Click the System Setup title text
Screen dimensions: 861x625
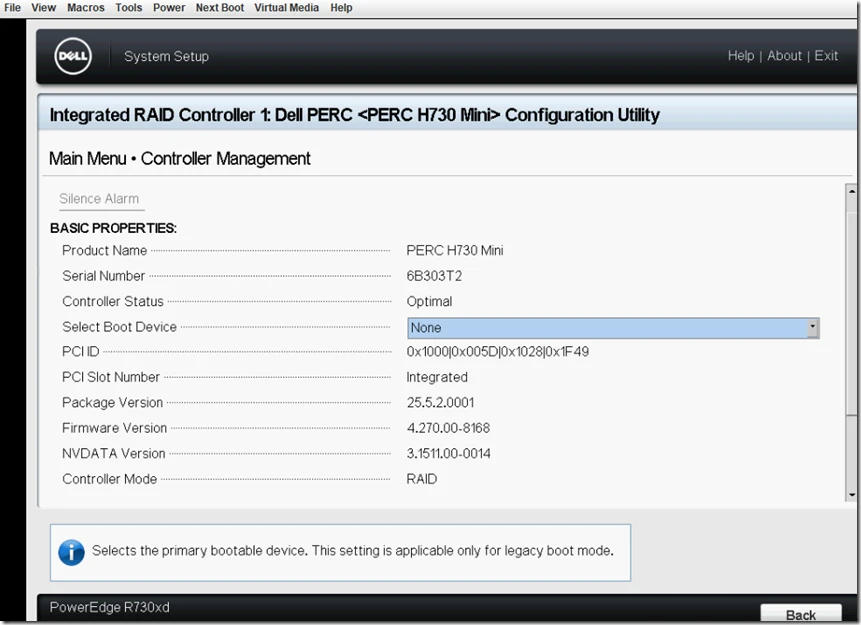(x=166, y=57)
